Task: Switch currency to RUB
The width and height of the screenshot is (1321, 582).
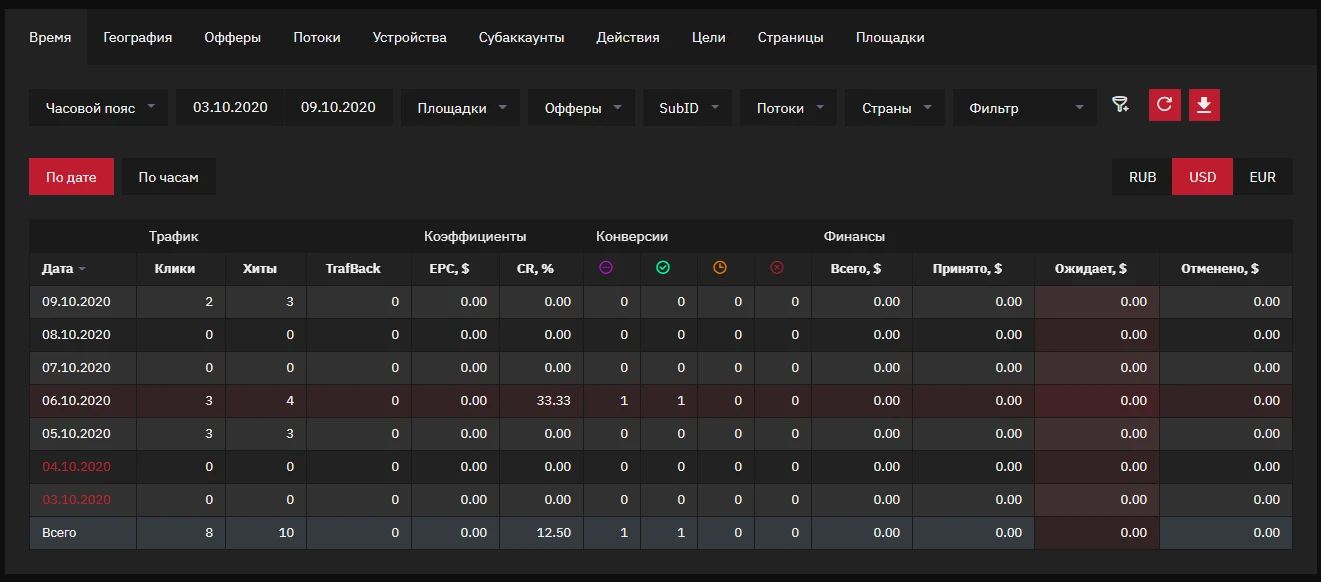Action: 1142,177
